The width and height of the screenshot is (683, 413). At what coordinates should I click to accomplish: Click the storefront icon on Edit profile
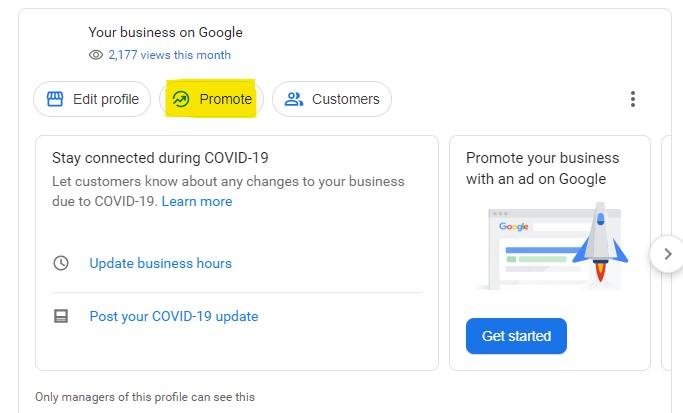(55, 99)
